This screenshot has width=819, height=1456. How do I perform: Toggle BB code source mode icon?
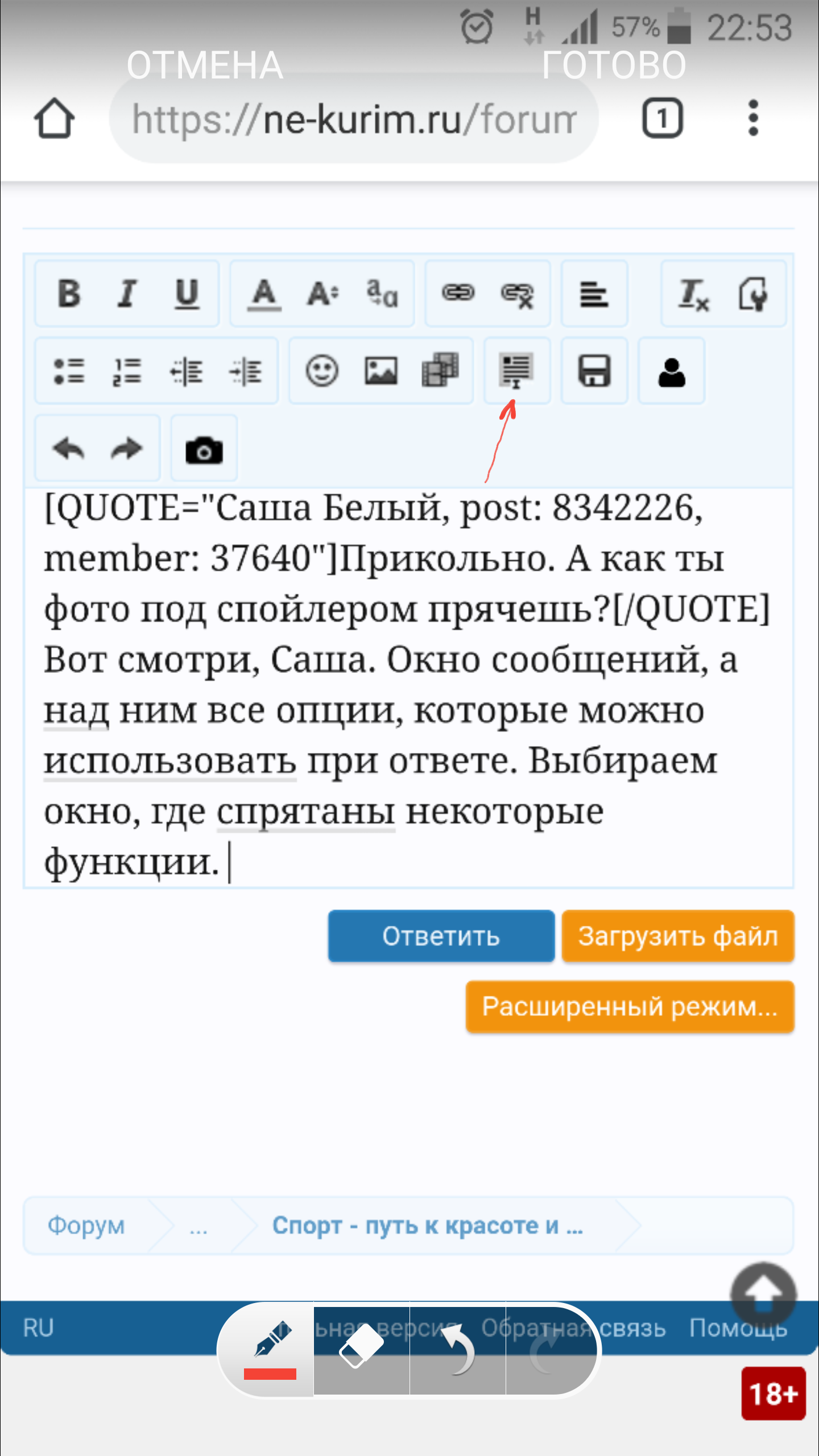753,294
